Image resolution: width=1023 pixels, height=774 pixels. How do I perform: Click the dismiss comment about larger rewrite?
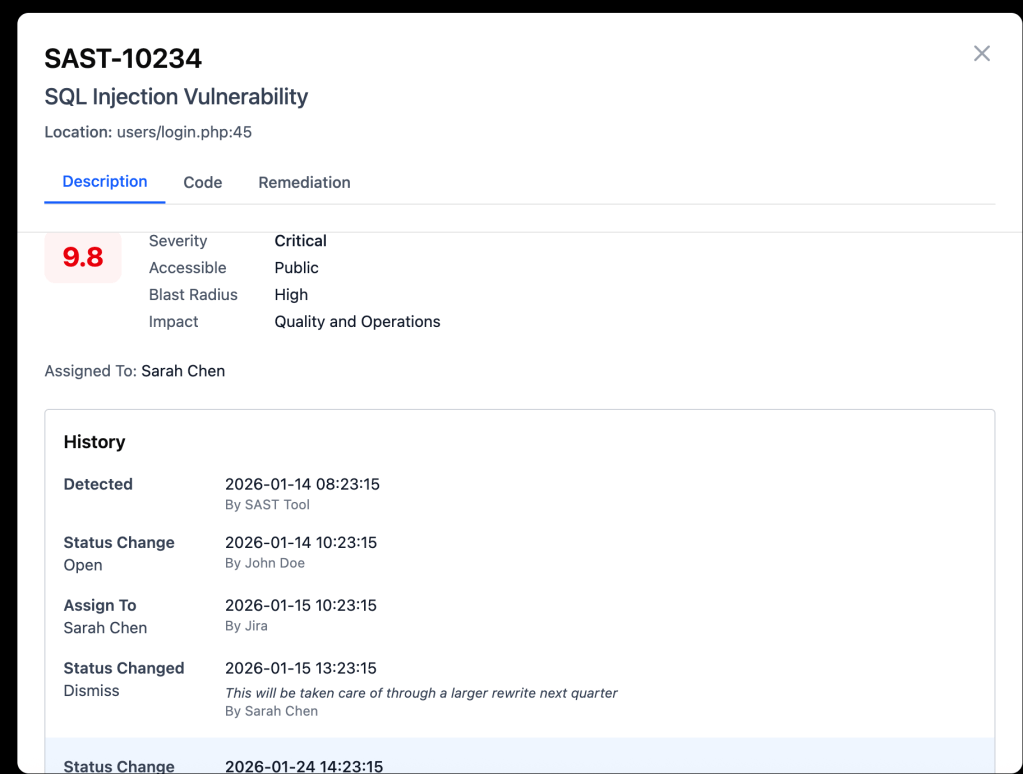(x=421, y=693)
